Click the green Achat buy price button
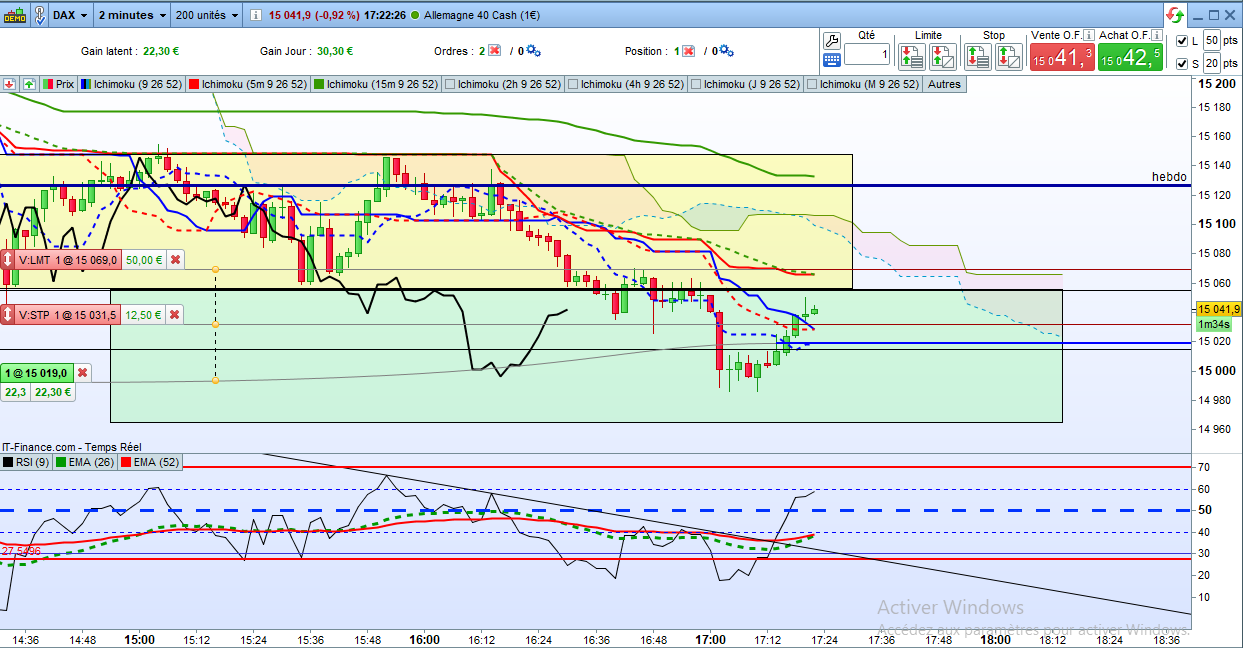Screen dimensions: 1243x648 point(1131,58)
